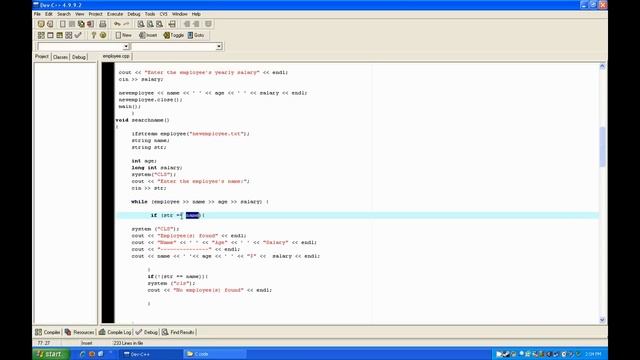640x360 pixels.
Task: Click the open project or file icon
Action: 50,24
